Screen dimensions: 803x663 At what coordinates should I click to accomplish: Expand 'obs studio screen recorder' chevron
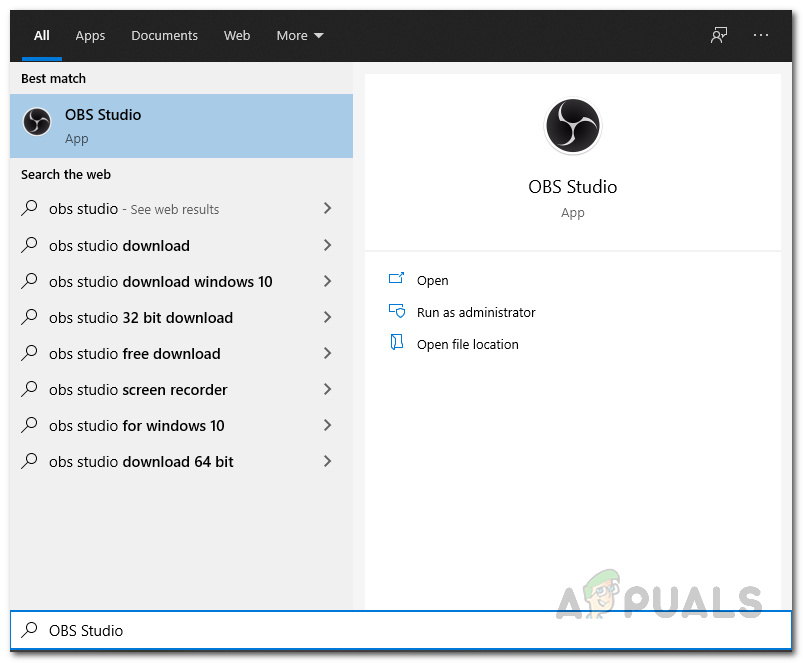click(328, 389)
